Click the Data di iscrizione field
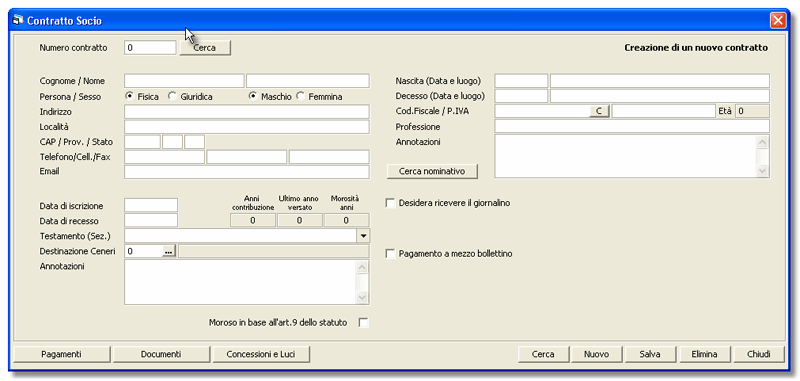 (151, 206)
